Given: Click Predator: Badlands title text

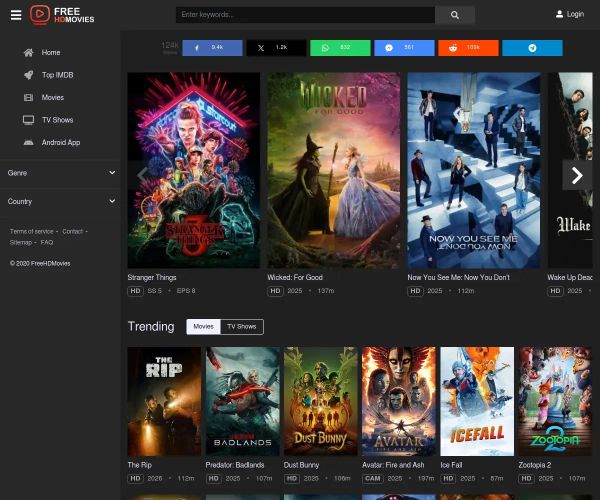Looking at the screenshot, I should [235, 465].
